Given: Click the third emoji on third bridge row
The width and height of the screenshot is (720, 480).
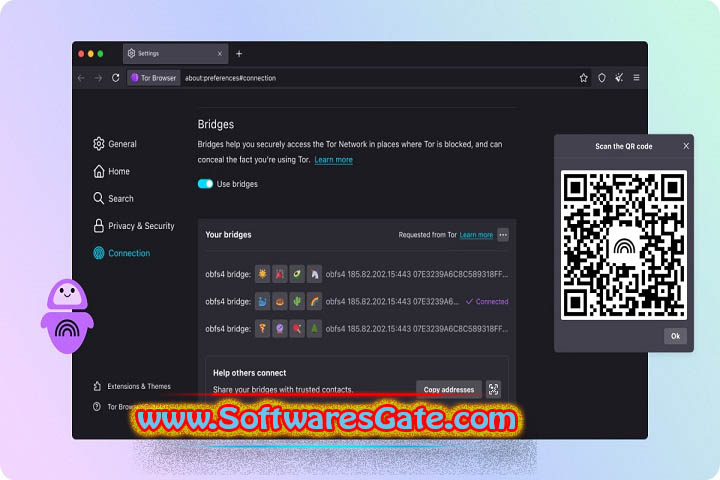Looking at the screenshot, I should point(297,329).
